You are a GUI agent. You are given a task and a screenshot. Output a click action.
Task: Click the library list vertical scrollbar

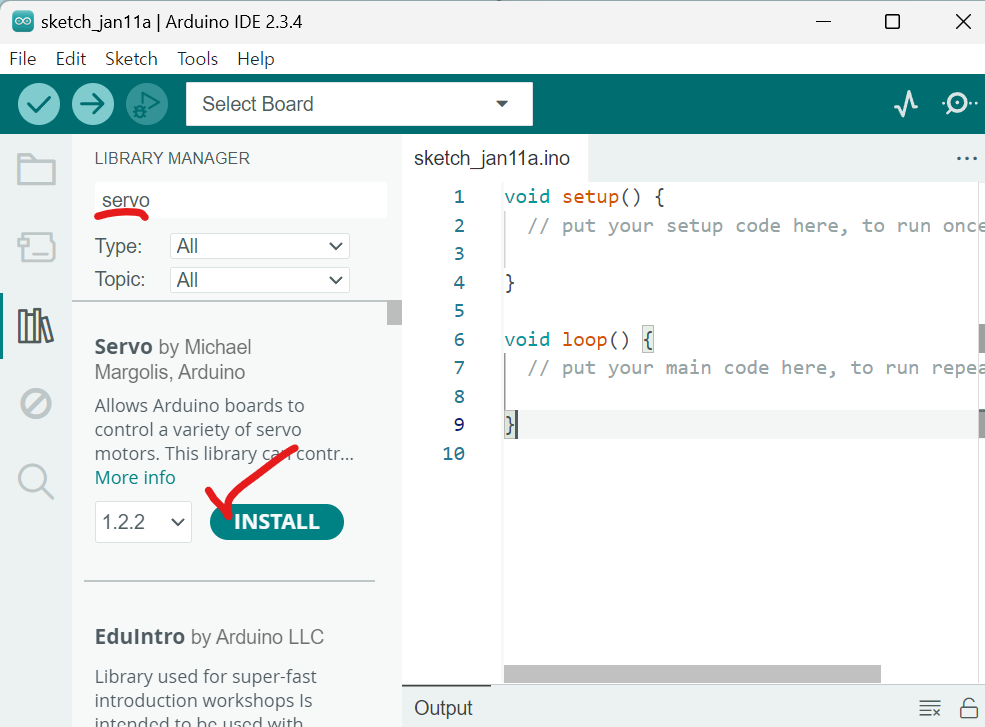pos(394,313)
